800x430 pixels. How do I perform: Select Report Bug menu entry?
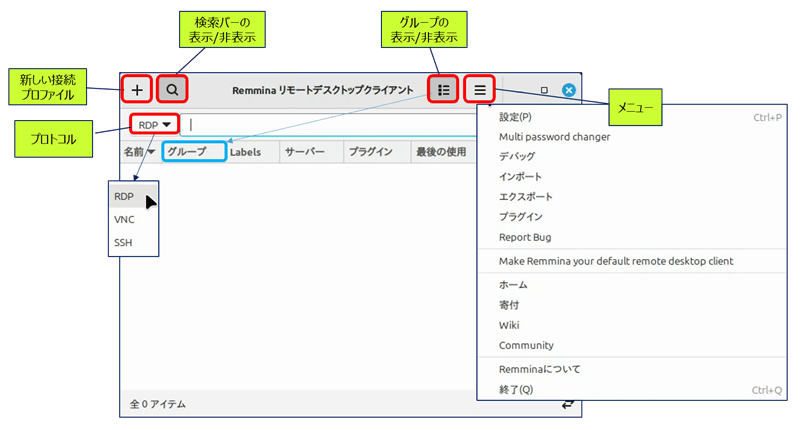(x=632, y=237)
